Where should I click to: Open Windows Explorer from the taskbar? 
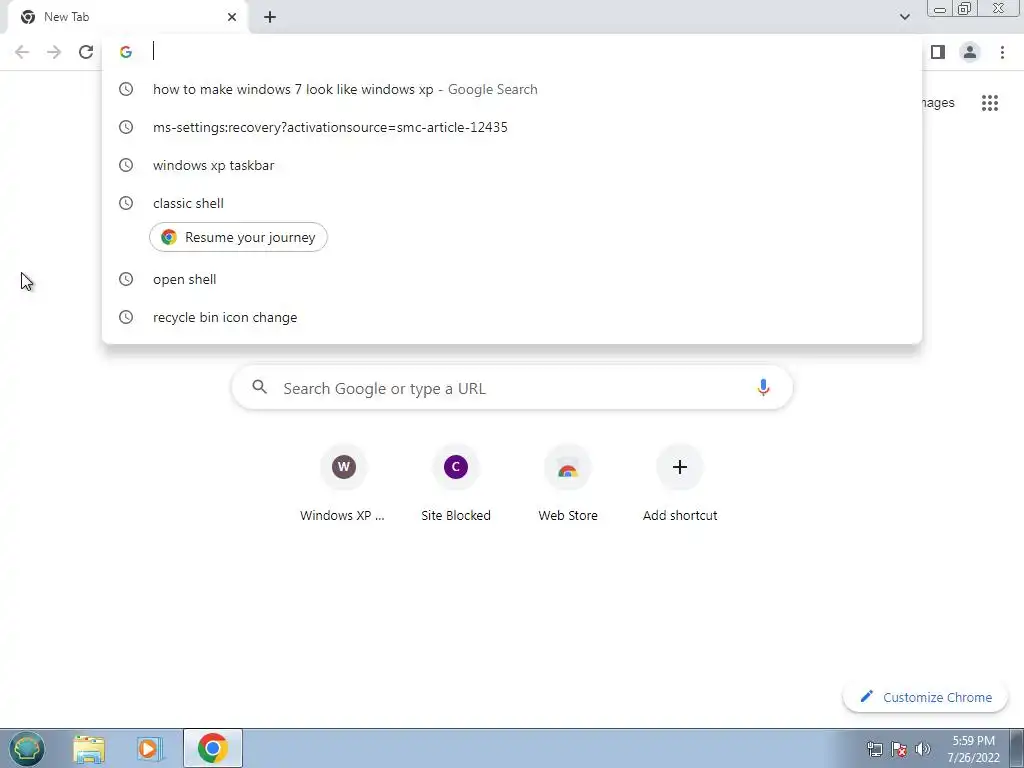[89, 748]
